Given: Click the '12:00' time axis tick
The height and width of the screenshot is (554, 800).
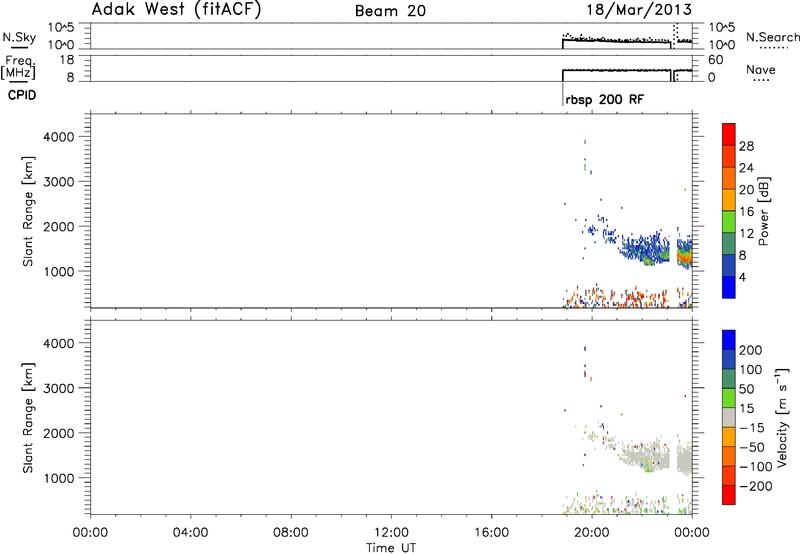Looking at the screenshot, I should click(391, 533).
